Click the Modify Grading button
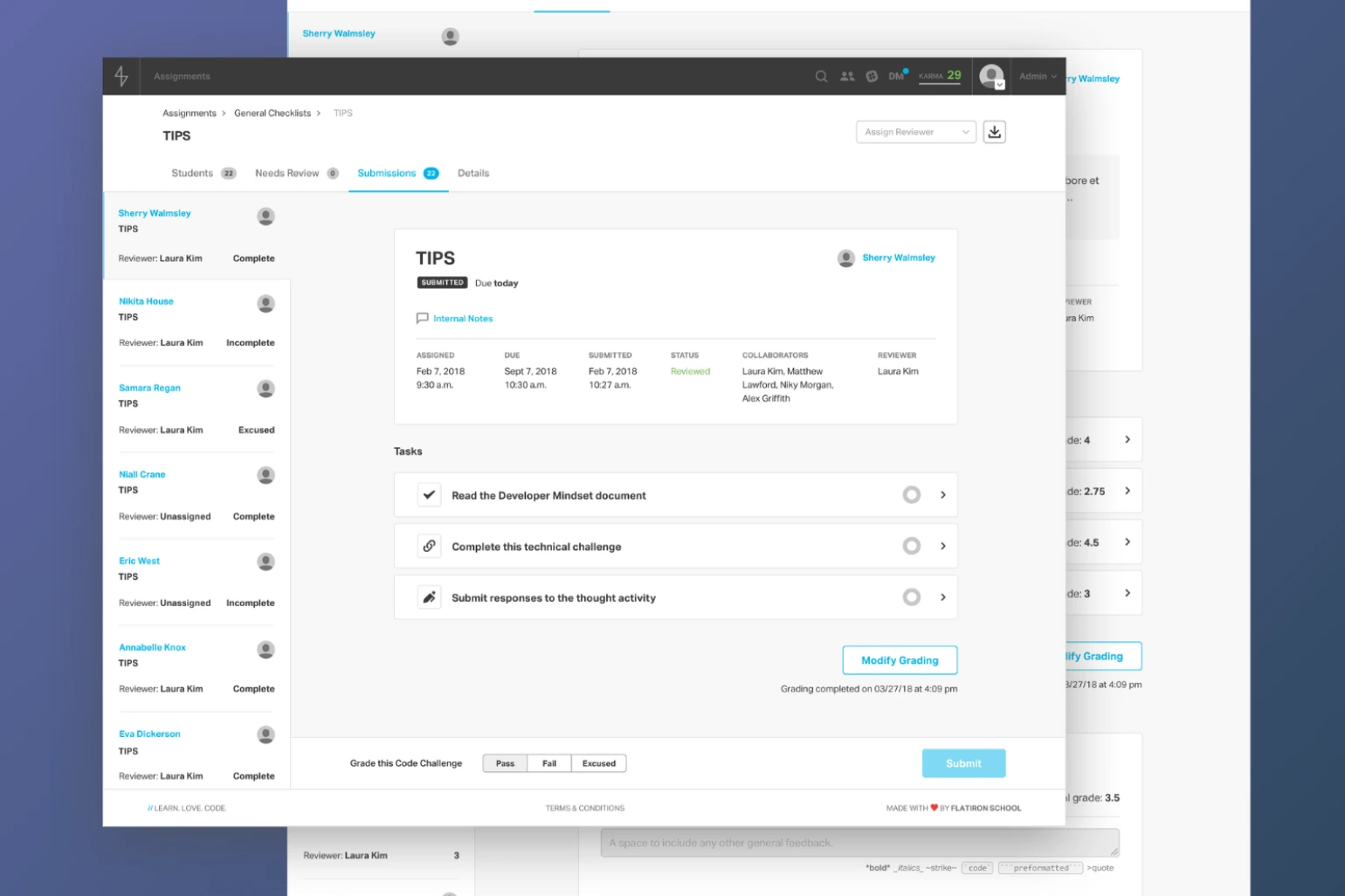 (x=900, y=660)
